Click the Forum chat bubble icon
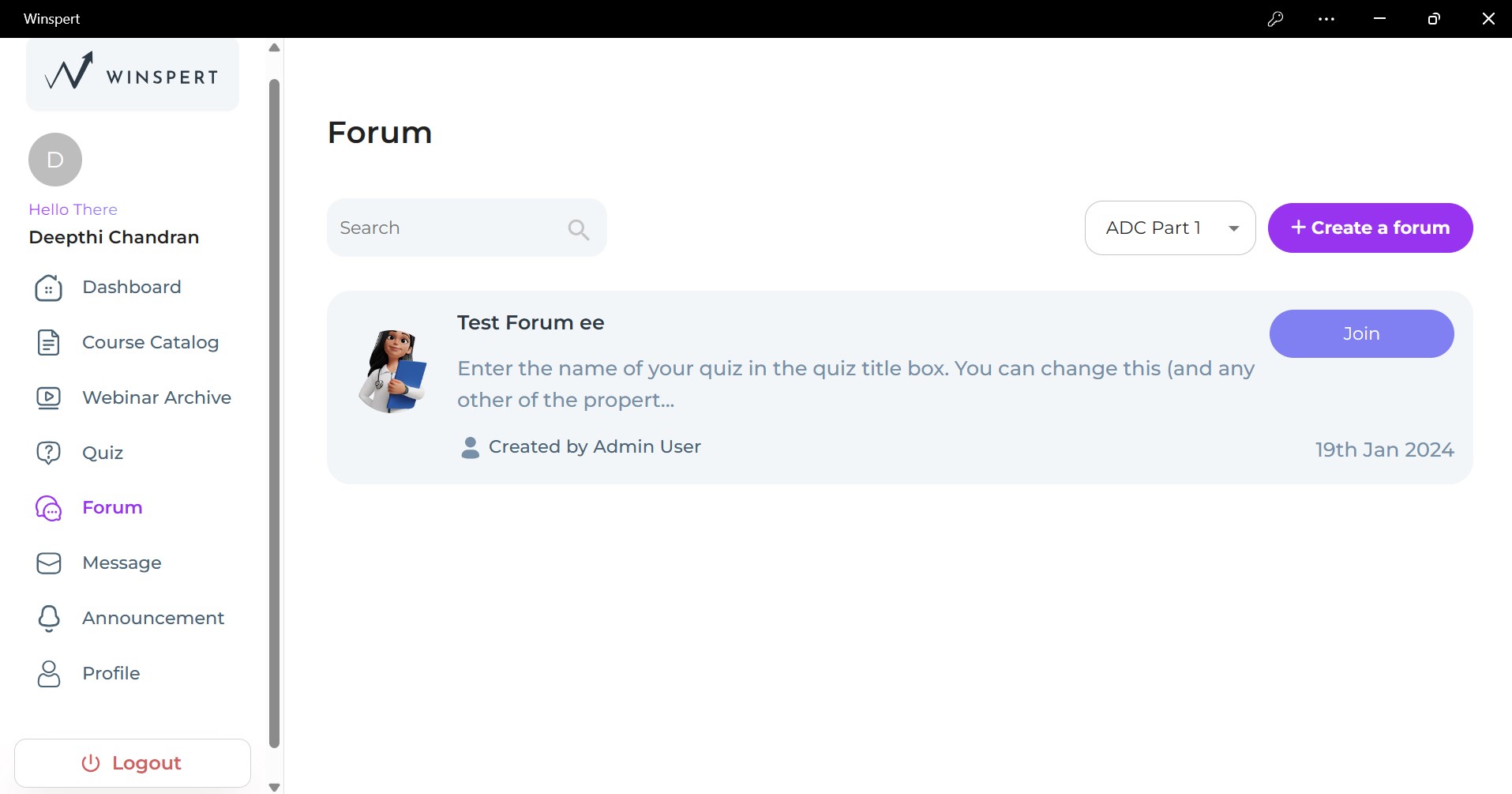The image size is (1512, 794). pyautogui.click(x=48, y=508)
